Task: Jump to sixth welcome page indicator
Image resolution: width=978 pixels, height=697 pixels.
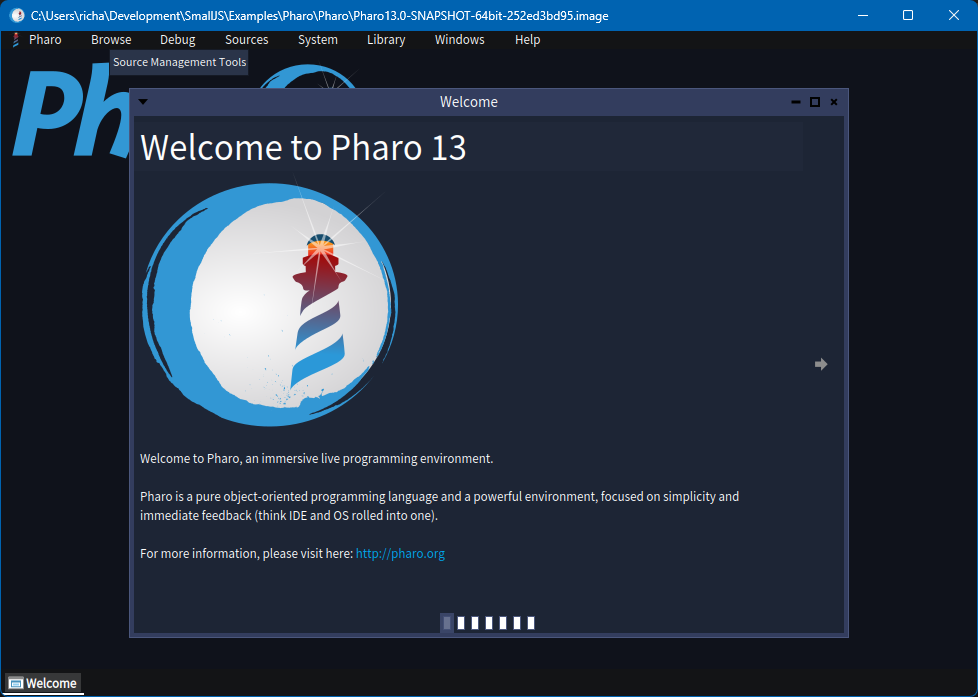Action: 517,623
